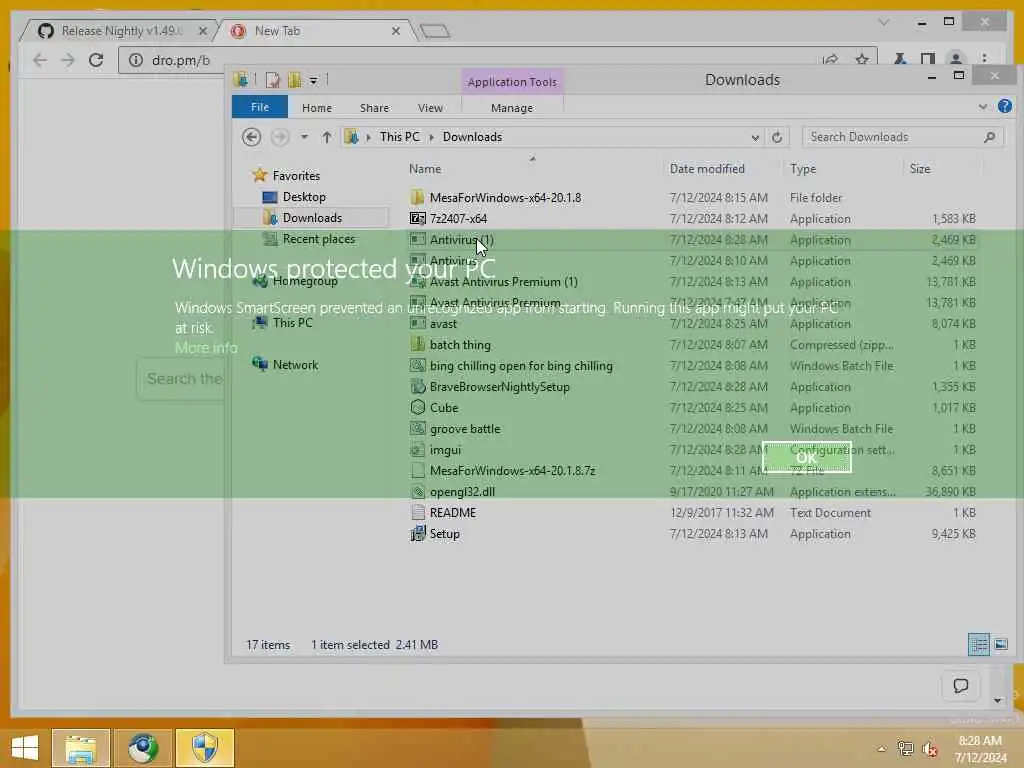Select Recent places in navigation pane
The width and height of the screenshot is (1024, 768).
pos(318,239)
